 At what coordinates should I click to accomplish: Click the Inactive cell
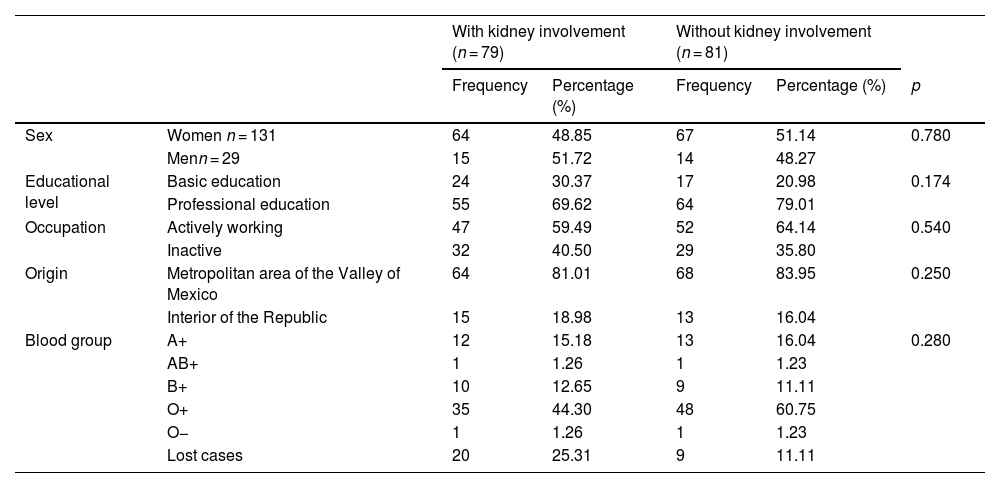click(194, 251)
